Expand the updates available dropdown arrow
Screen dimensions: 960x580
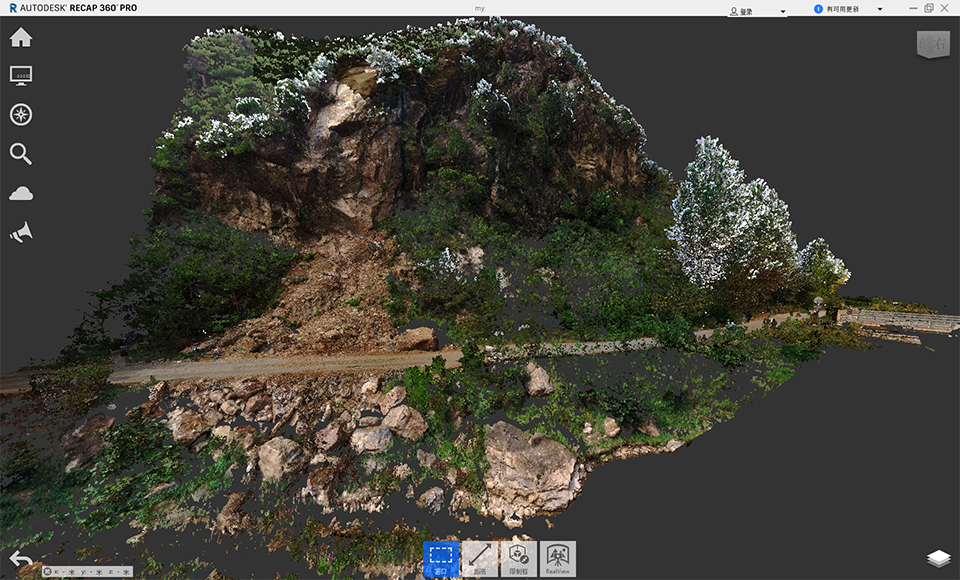click(880, 9)
